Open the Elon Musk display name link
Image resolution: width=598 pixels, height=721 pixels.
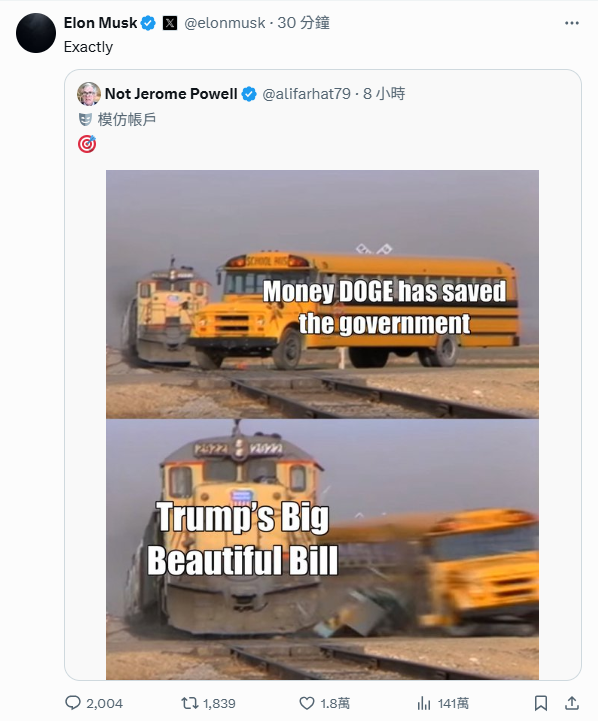point(100,23)
